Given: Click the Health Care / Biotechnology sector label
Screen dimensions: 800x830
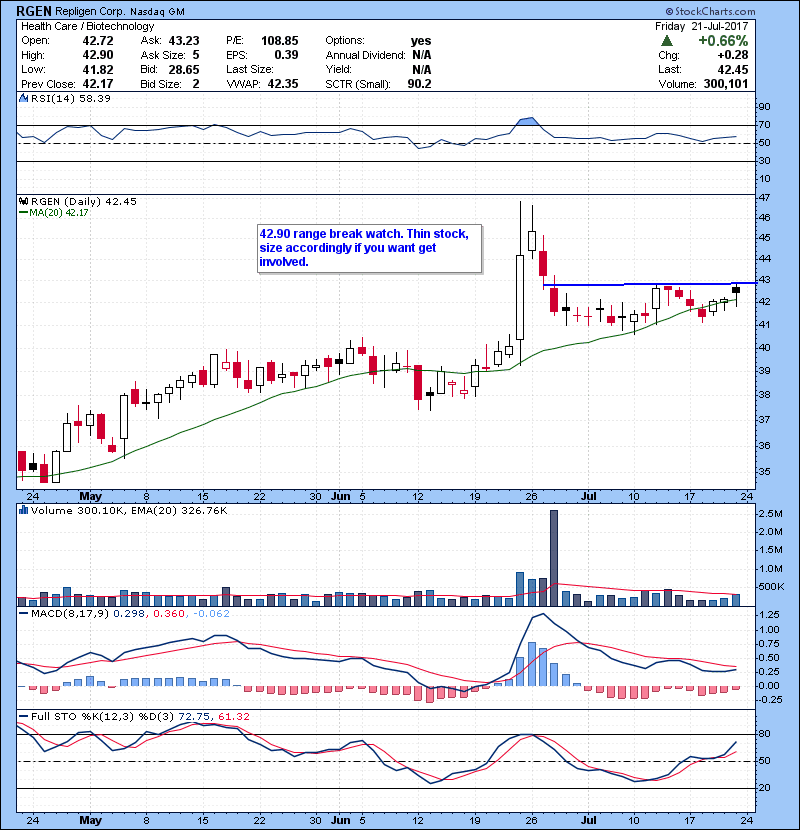Looking at the screenshot, I should tap(88, 26).
